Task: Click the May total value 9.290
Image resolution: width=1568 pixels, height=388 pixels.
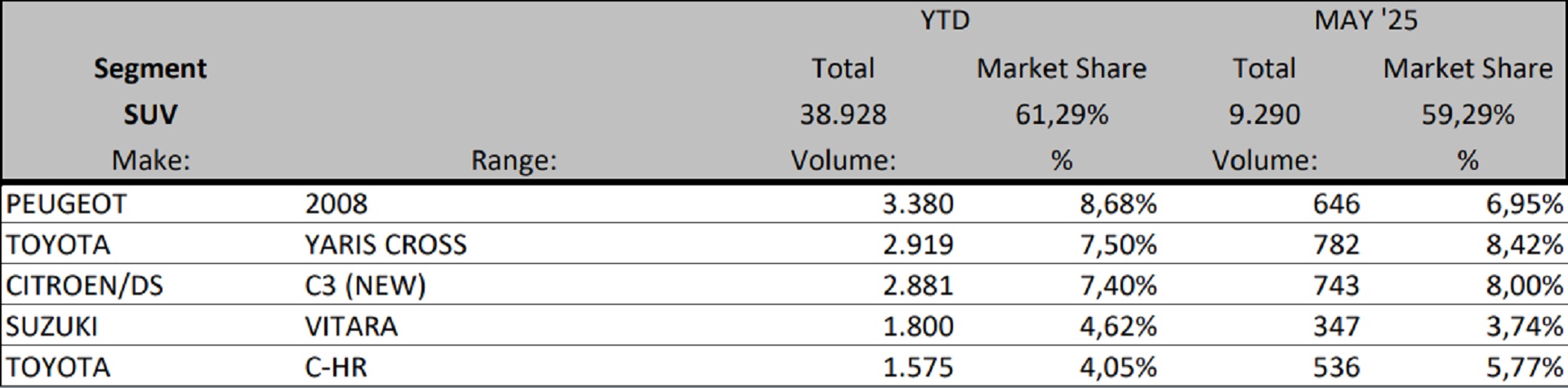Action: pyautogui.click(x=1264, y=114)
